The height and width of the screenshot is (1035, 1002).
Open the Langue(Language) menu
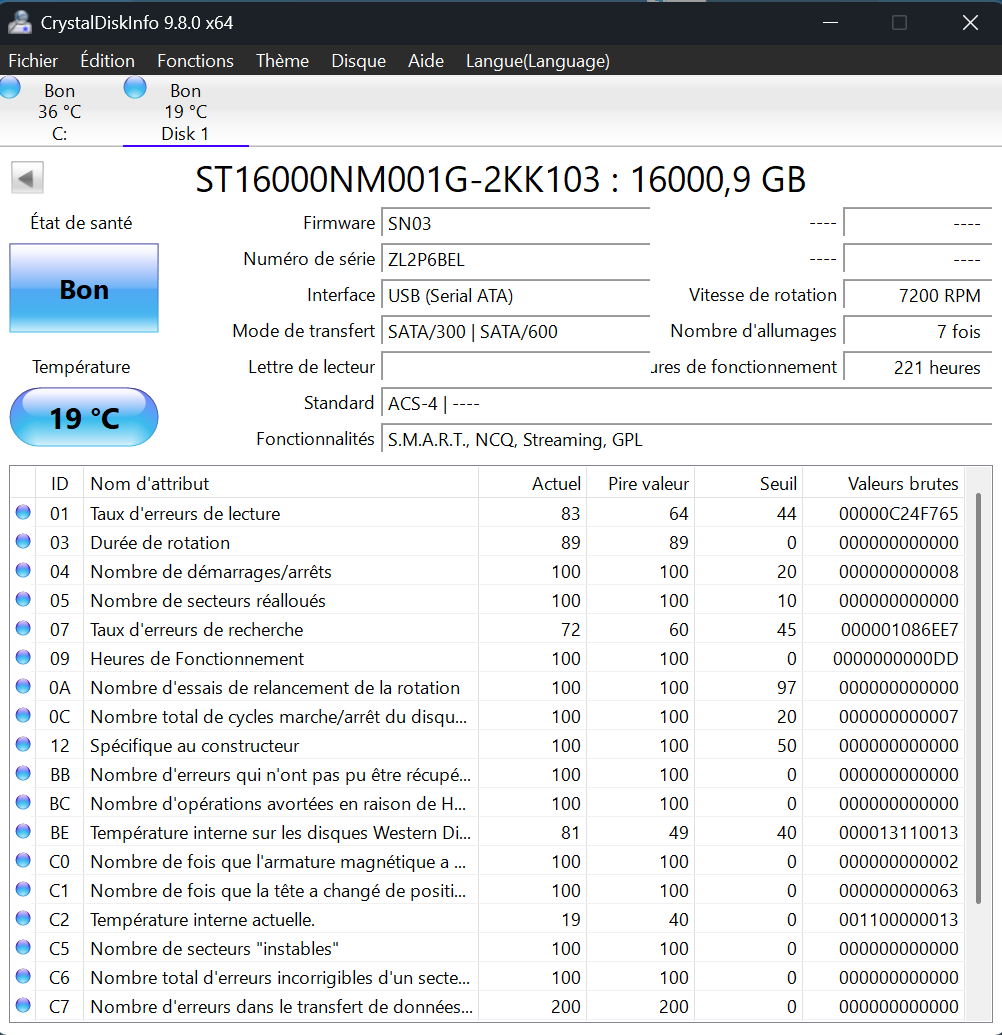point(538,61)
